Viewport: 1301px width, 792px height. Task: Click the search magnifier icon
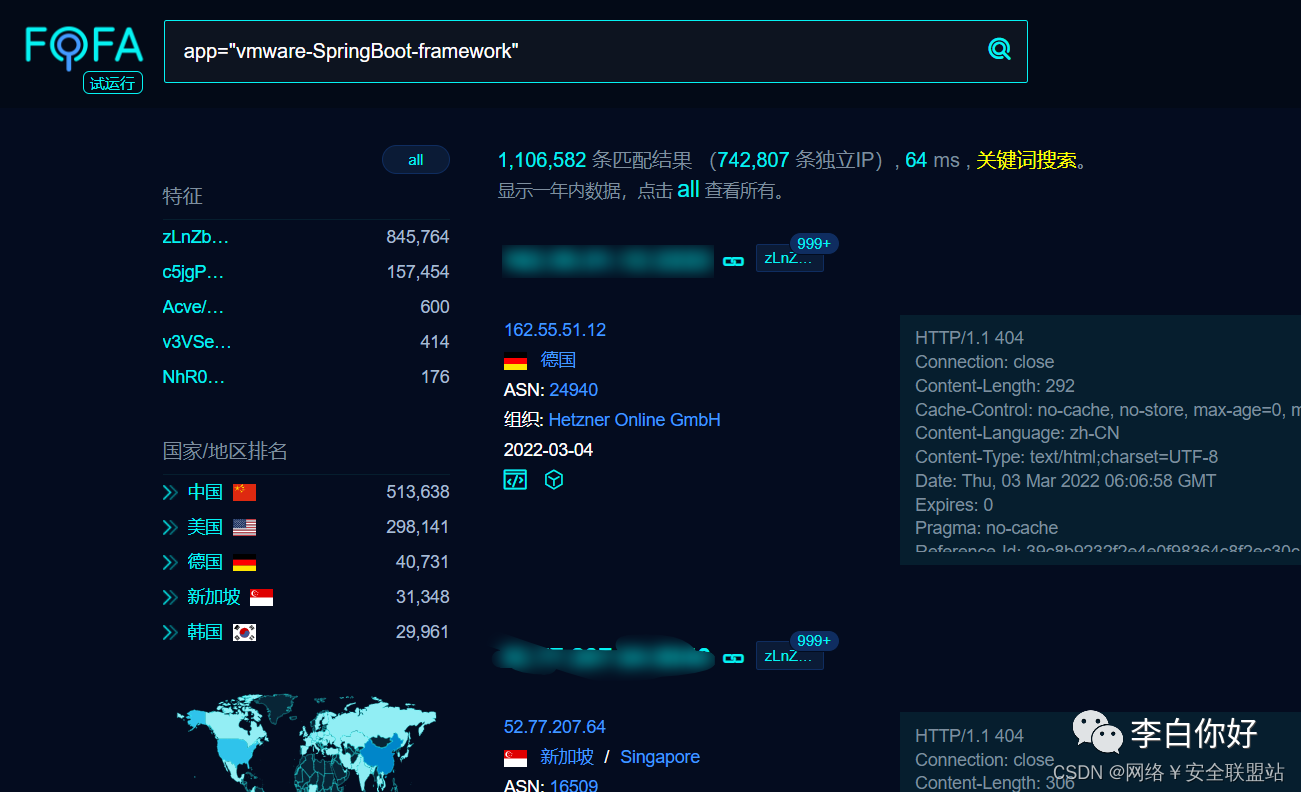(x=999, y=49)
